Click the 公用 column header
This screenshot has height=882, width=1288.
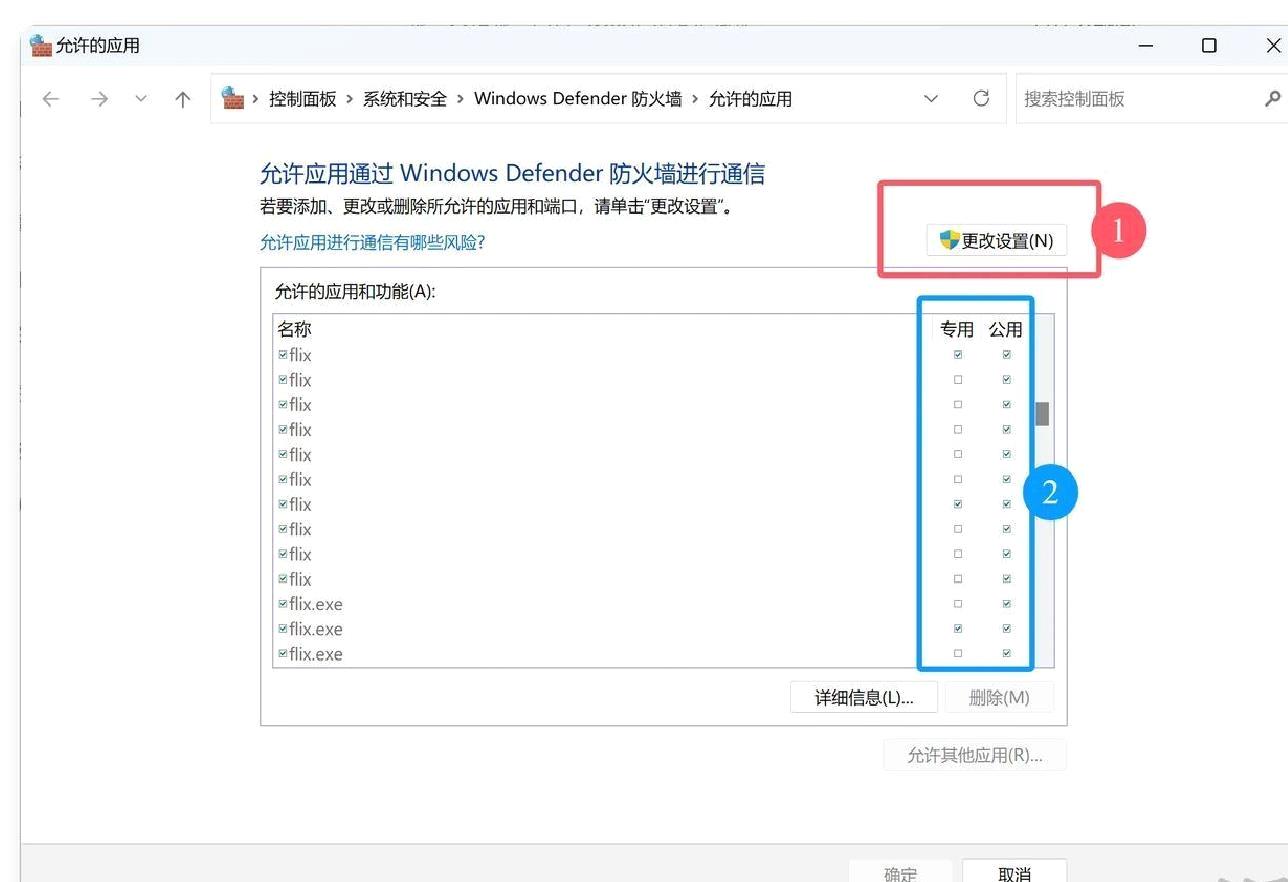click(1006, 329)
